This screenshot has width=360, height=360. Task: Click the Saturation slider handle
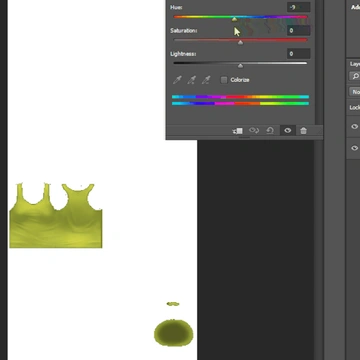pyautogui.click(x=240, y=43)
